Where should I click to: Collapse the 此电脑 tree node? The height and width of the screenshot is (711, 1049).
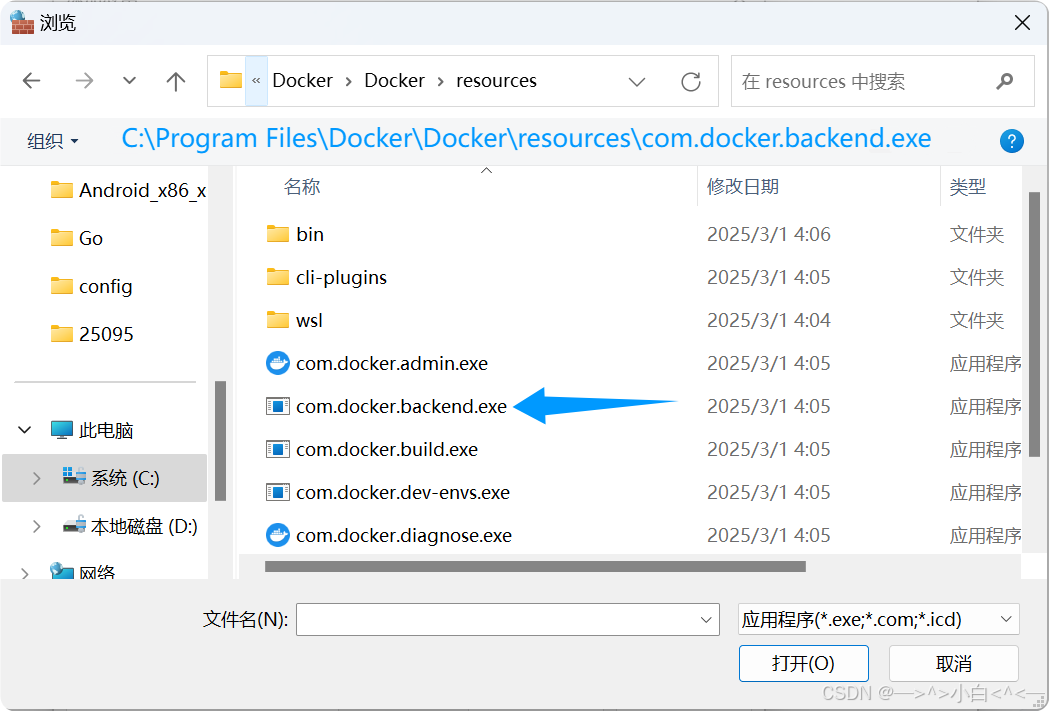(22, 430)
